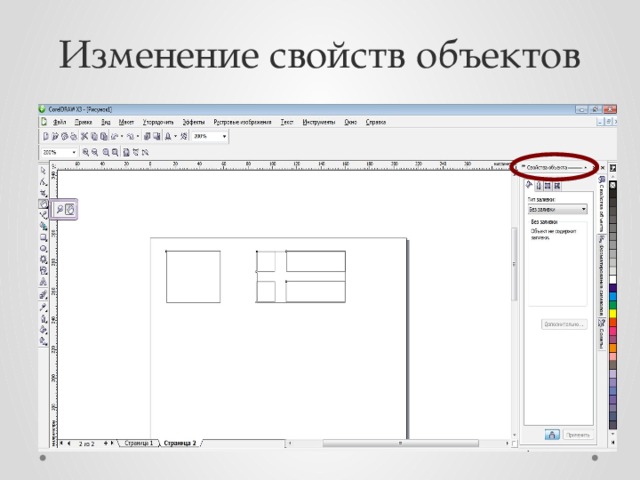
Task: Open the Fill tab in properties docker
Action: [x=530, y=185]
